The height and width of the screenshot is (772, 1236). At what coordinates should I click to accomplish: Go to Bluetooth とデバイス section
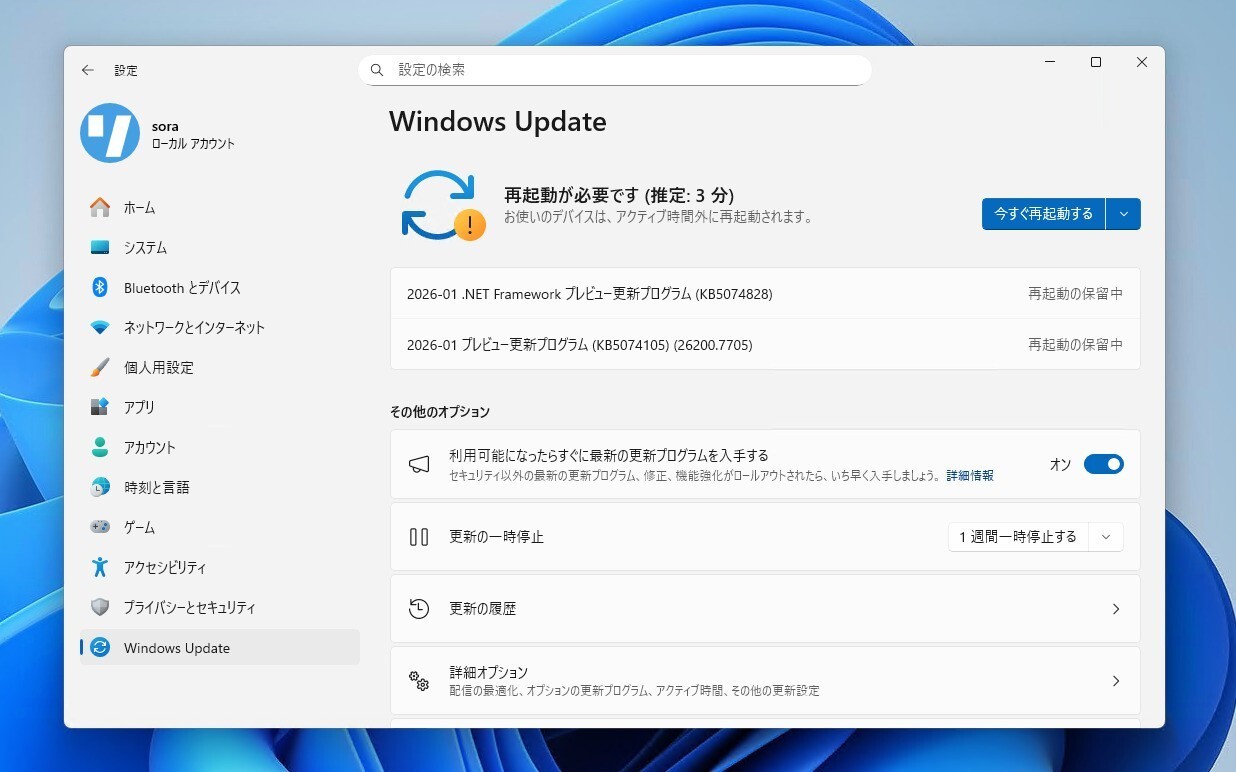coord(219,287)
